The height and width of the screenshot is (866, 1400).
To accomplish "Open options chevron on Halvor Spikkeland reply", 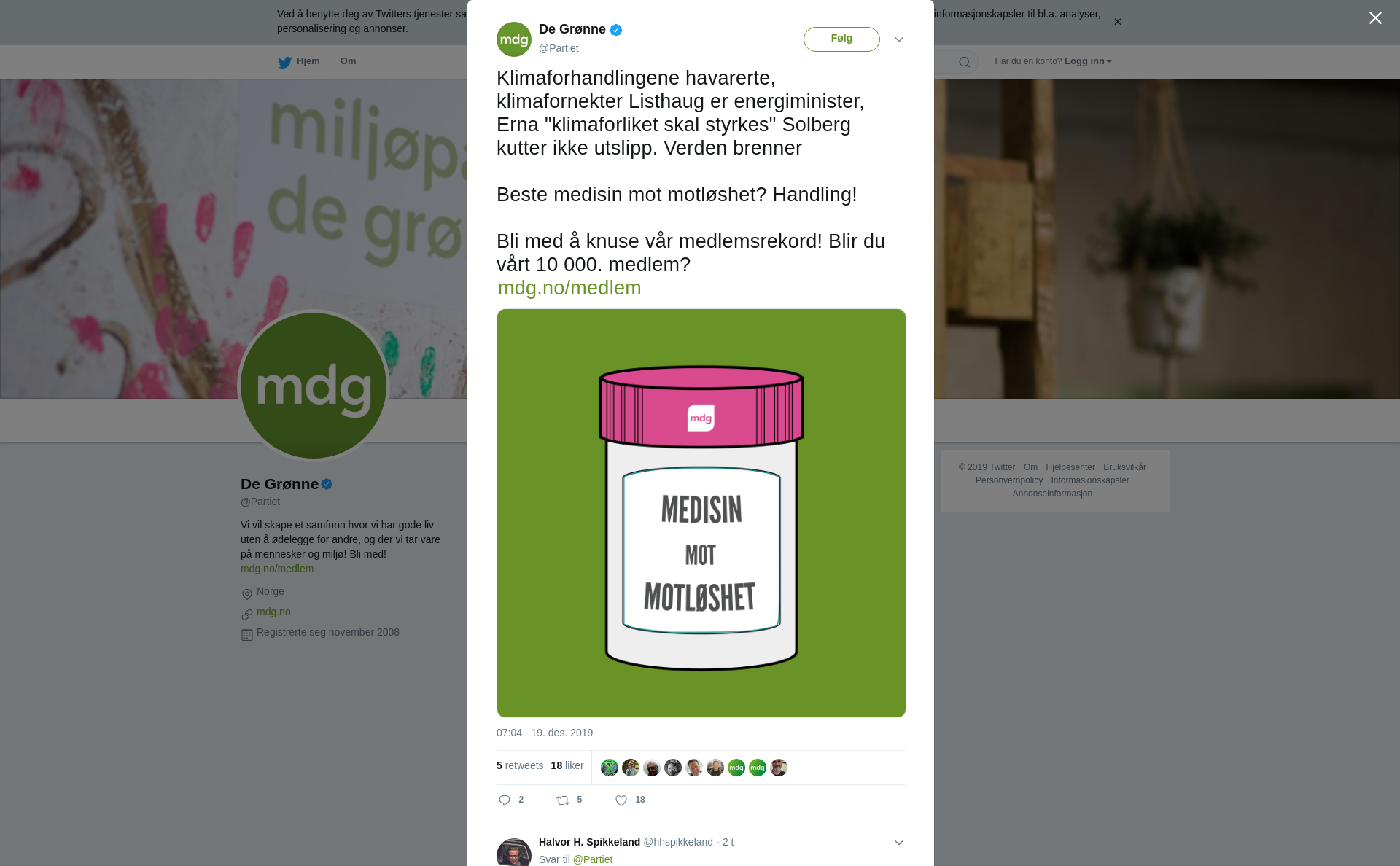I will [x=898, y=843].
